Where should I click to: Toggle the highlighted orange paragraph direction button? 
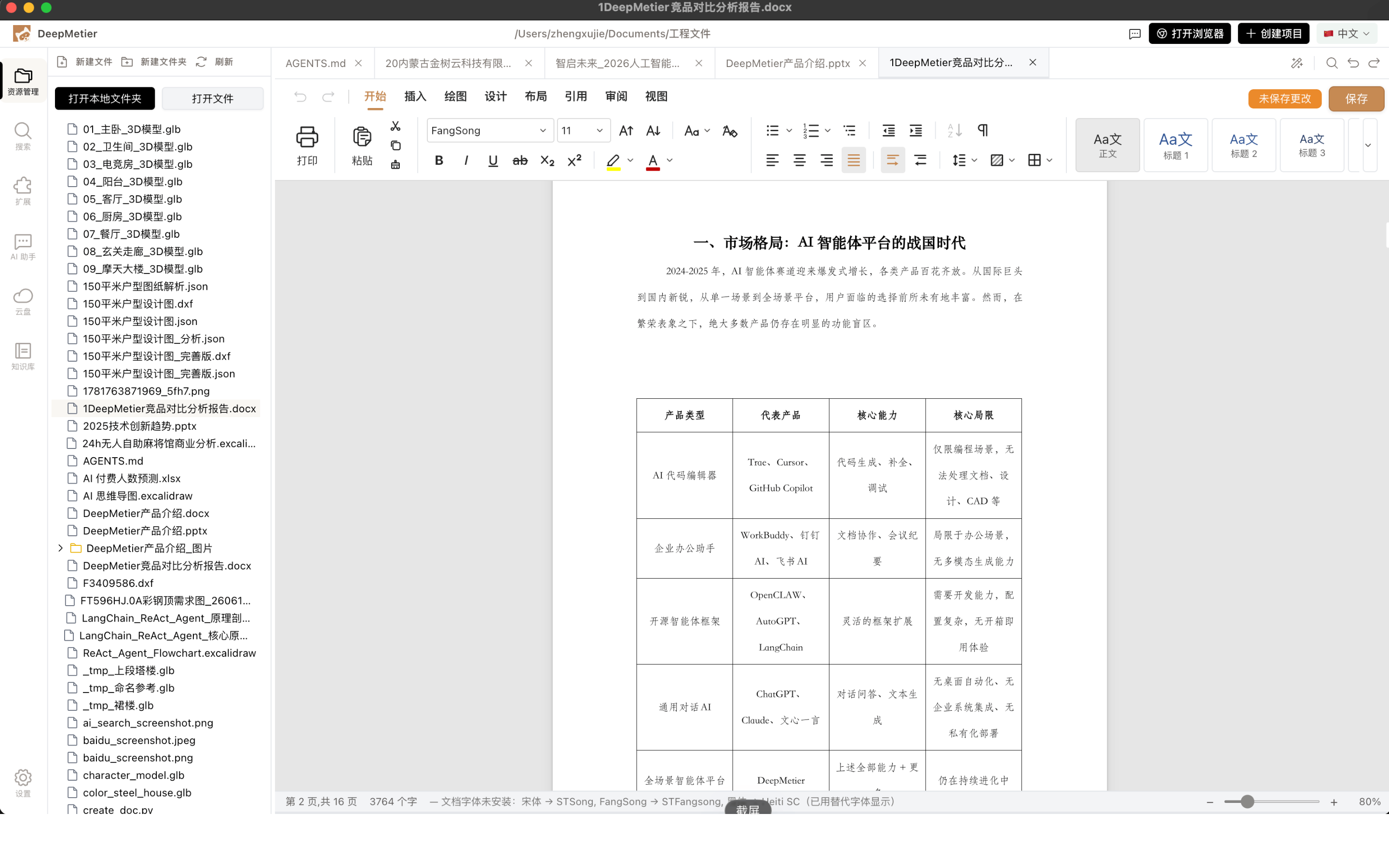click(893, 161)
